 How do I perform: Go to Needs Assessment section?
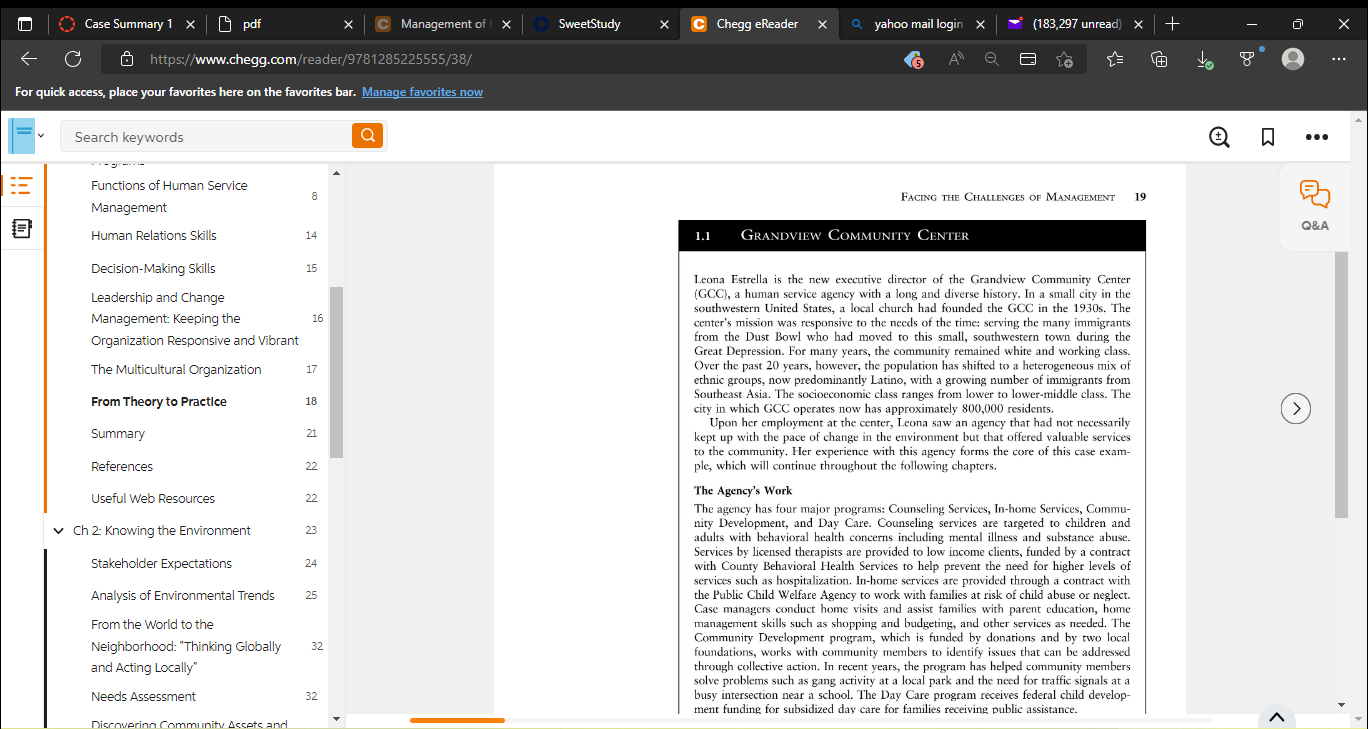pyautogui.click(x=143, y=697)
